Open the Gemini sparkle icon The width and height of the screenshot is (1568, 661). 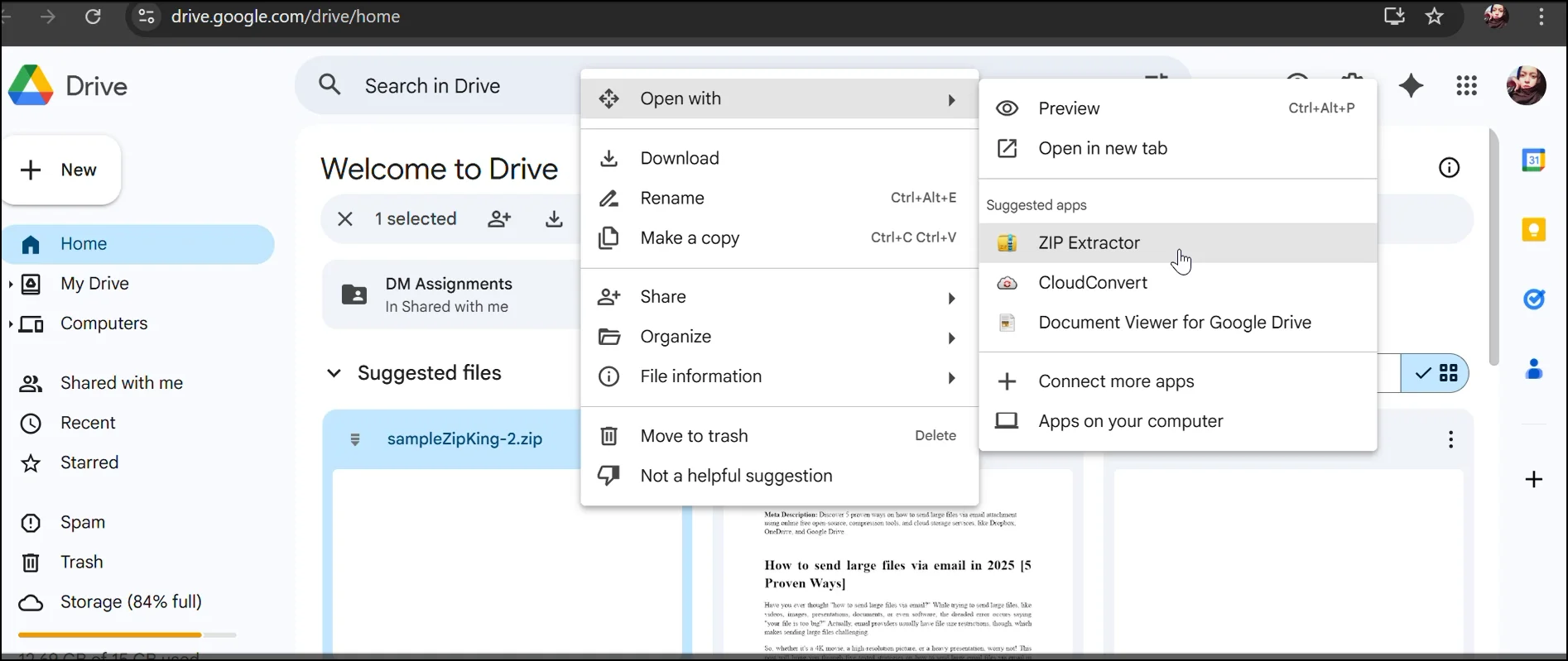tap(1411, 86)
